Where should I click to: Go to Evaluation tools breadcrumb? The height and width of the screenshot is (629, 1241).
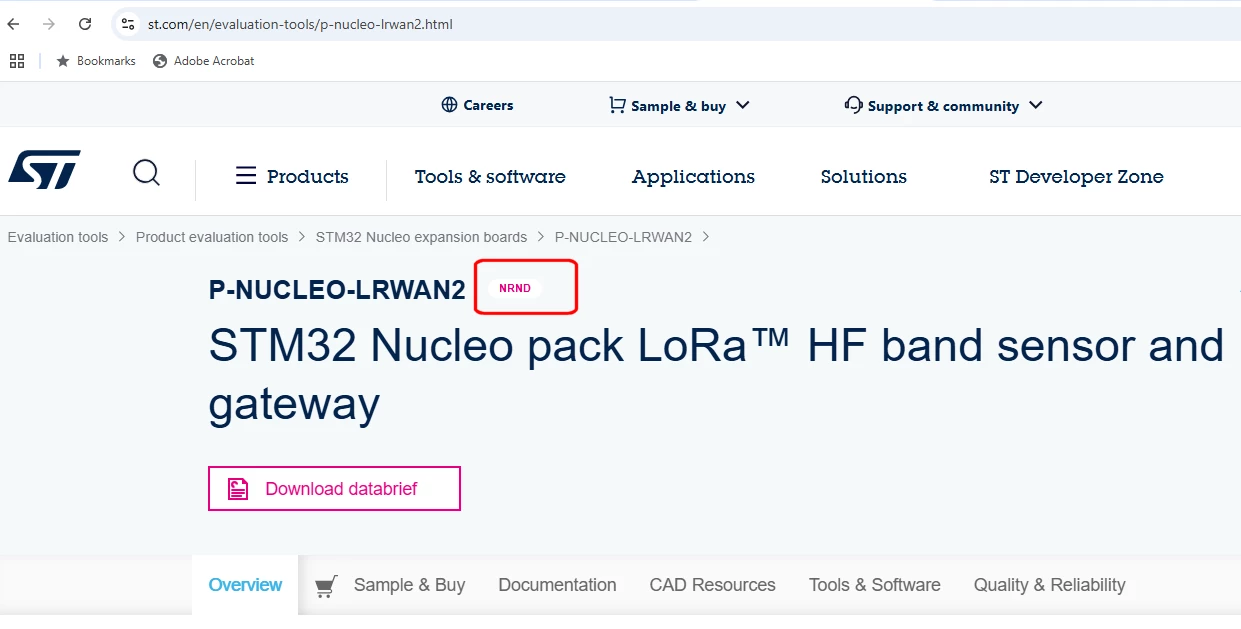point(58,237)
